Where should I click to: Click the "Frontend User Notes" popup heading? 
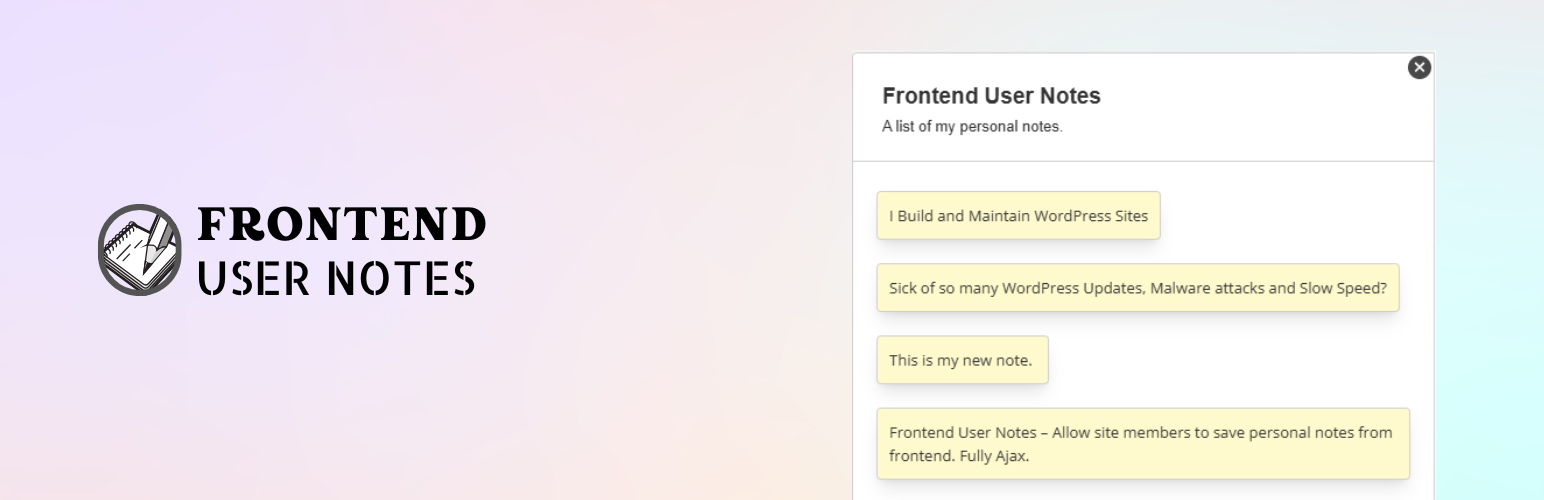click(x=991, y=96)
